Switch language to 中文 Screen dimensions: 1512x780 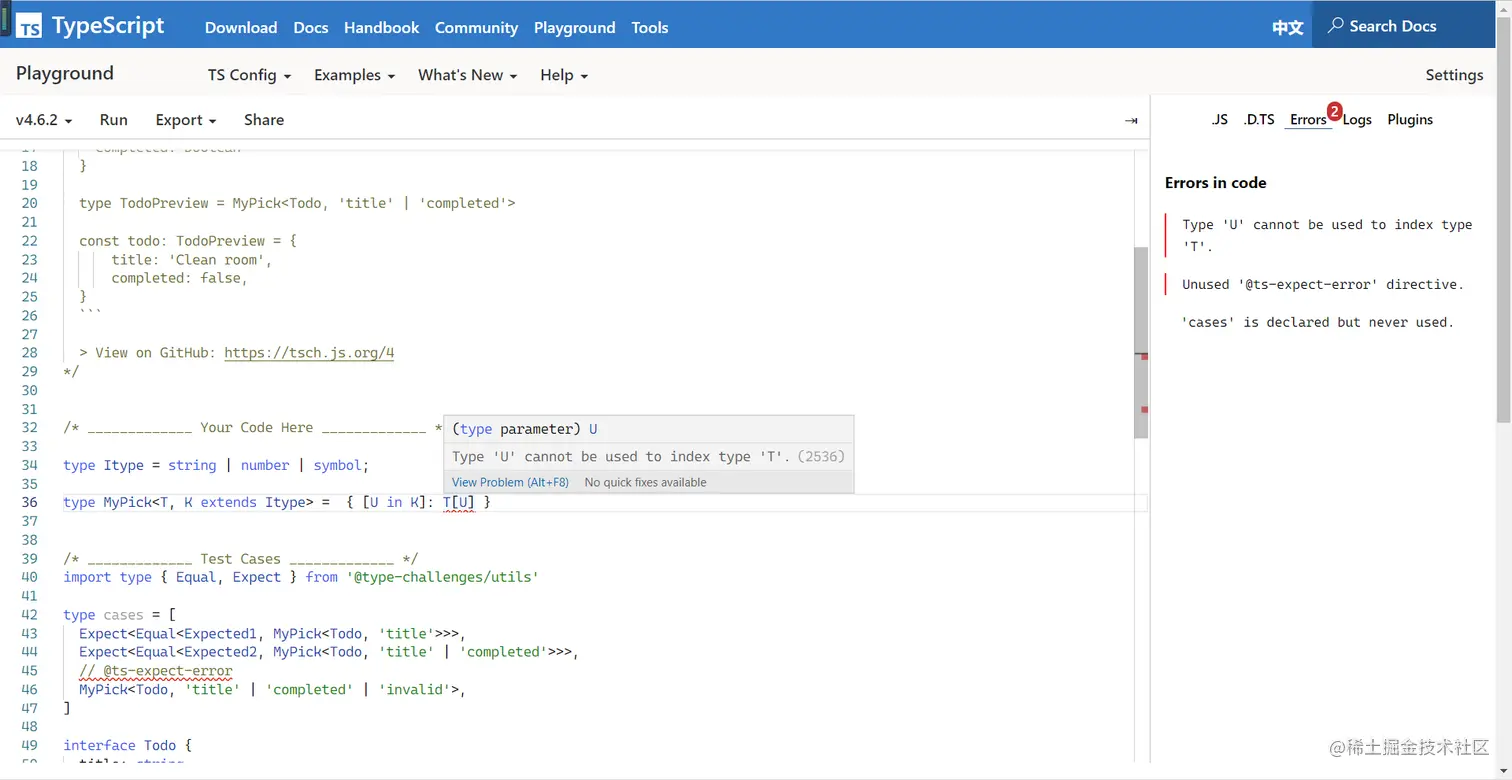point(1288,27)
